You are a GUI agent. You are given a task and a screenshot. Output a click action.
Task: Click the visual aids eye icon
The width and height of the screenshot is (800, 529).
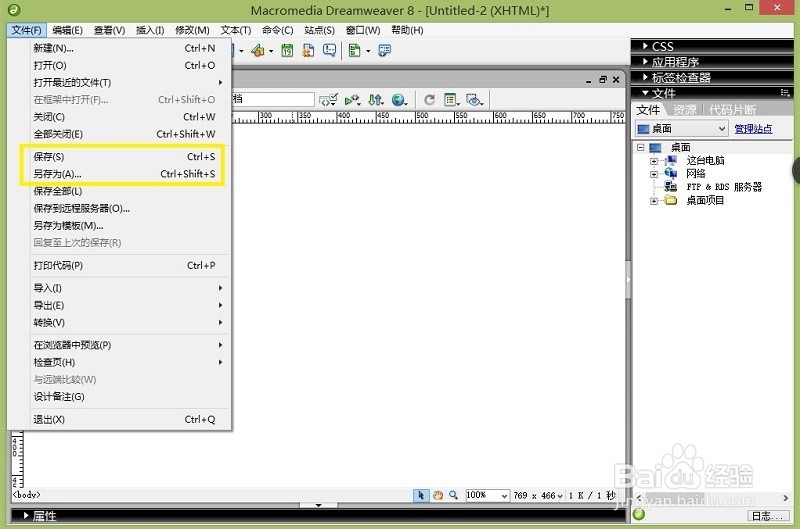(x=474, y=99)
